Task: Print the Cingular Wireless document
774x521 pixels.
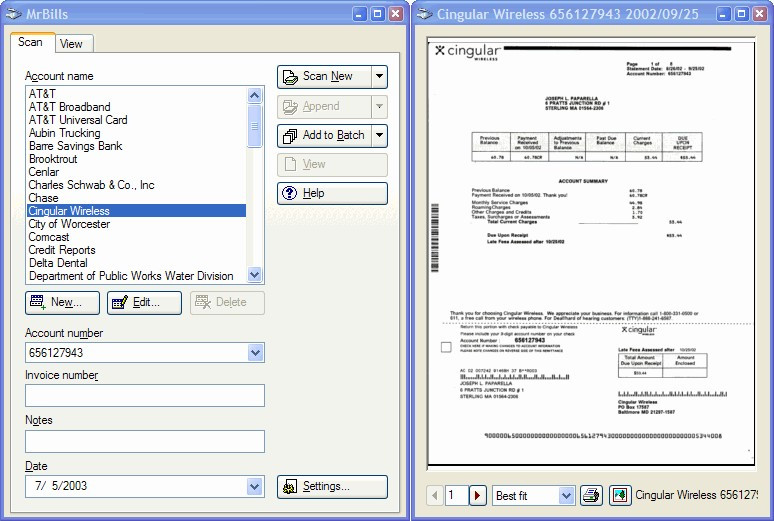Action: coord(590,495)
